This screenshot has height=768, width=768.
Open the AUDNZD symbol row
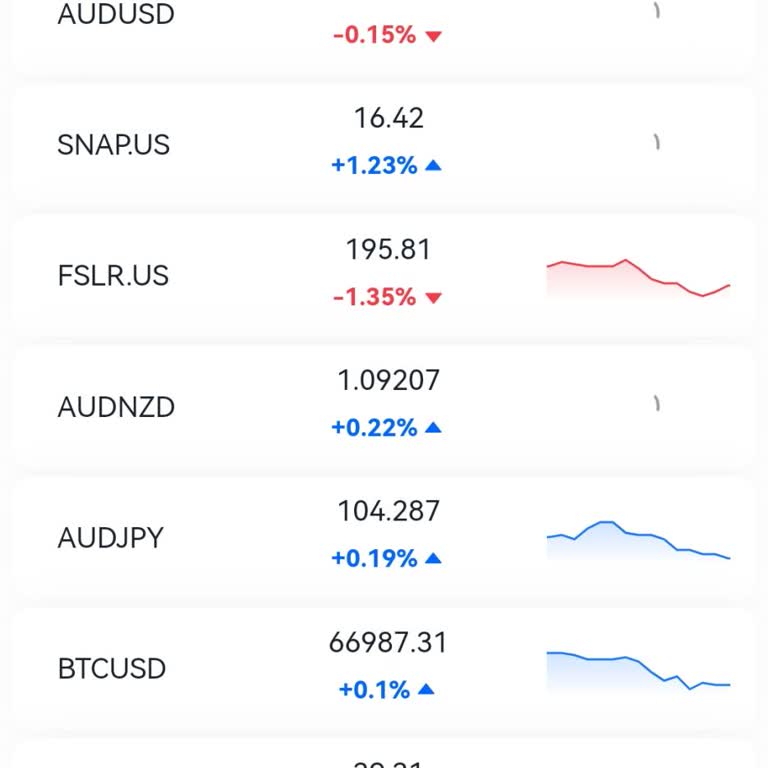(116, 407)
